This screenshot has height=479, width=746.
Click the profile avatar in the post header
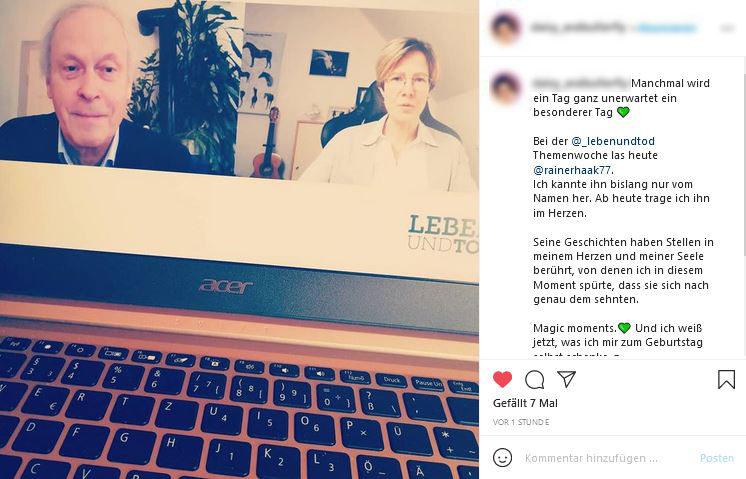click(x=505, y=28)
